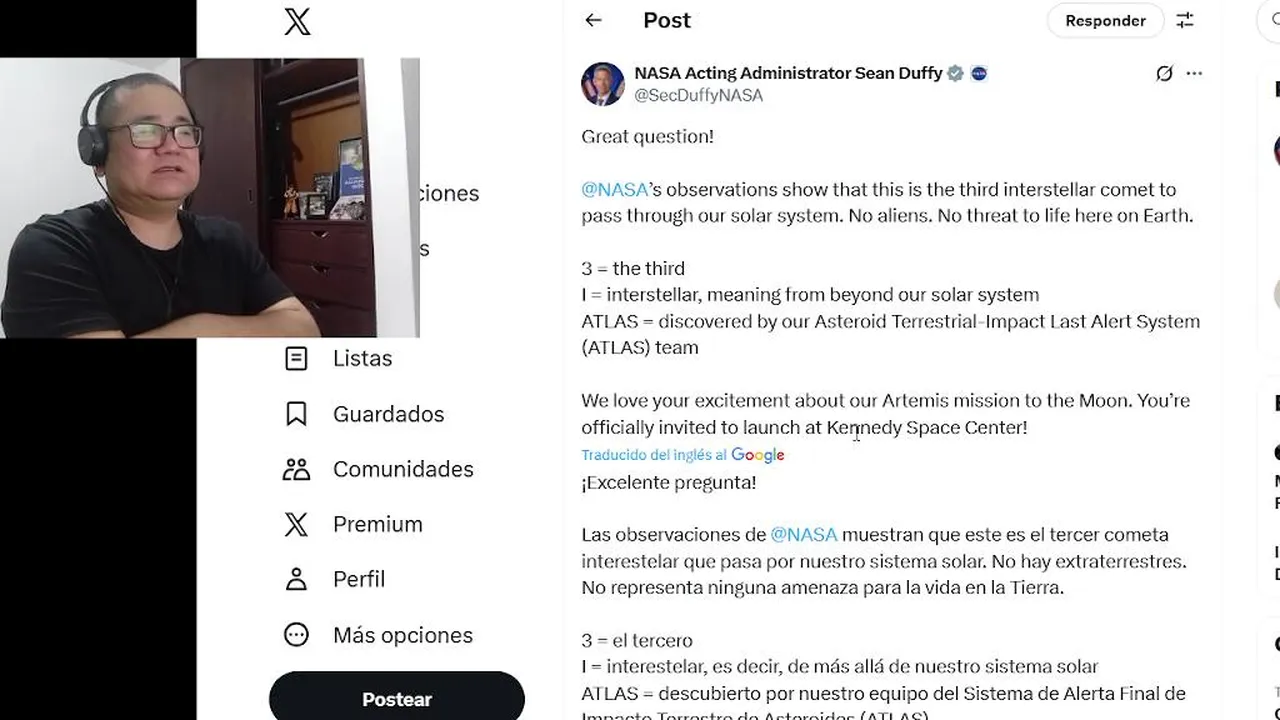Click the Grok icon on the post
1280x720 pixels.
pos(1164,73)
